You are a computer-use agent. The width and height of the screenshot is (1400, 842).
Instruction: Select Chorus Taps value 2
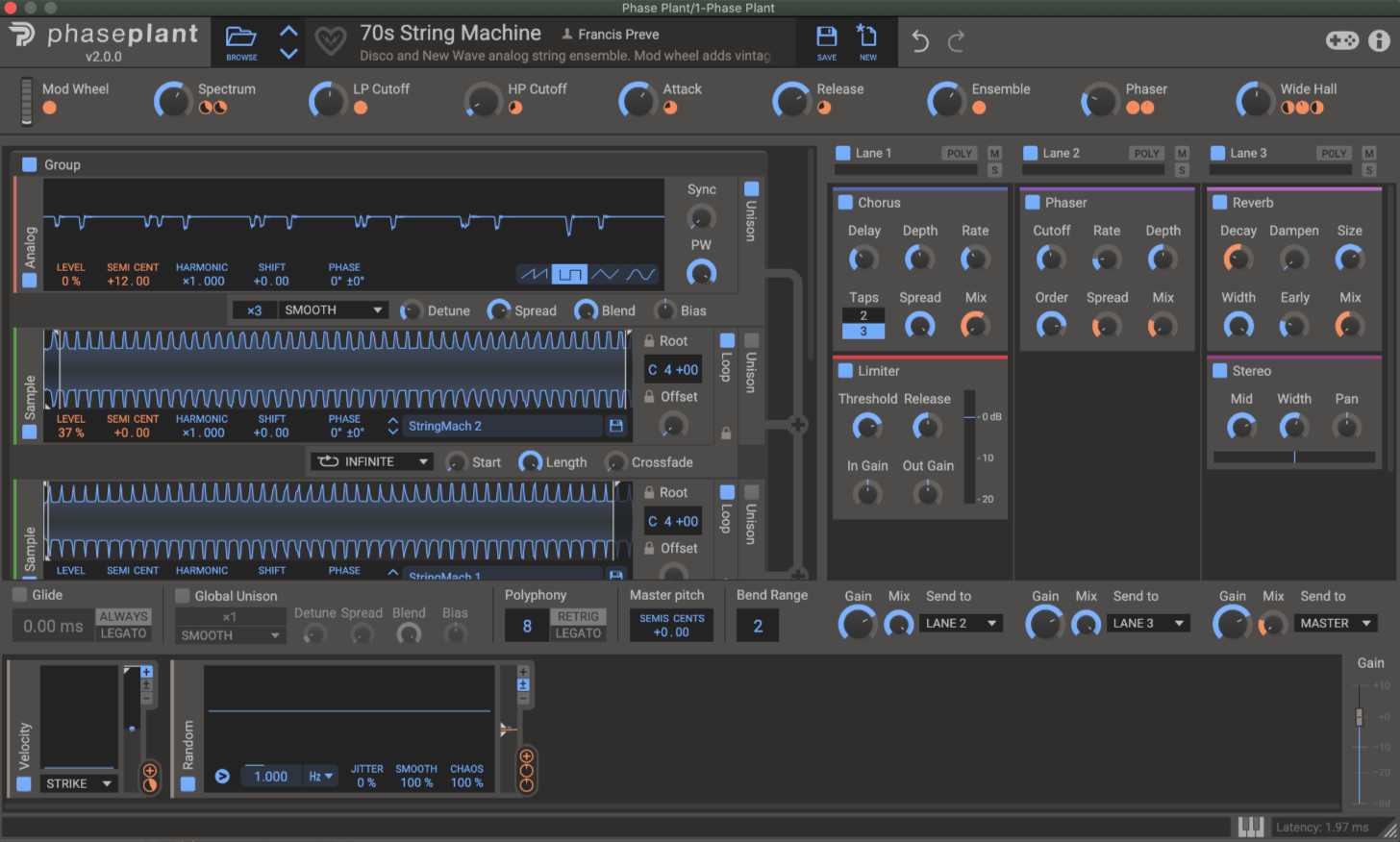863,315
